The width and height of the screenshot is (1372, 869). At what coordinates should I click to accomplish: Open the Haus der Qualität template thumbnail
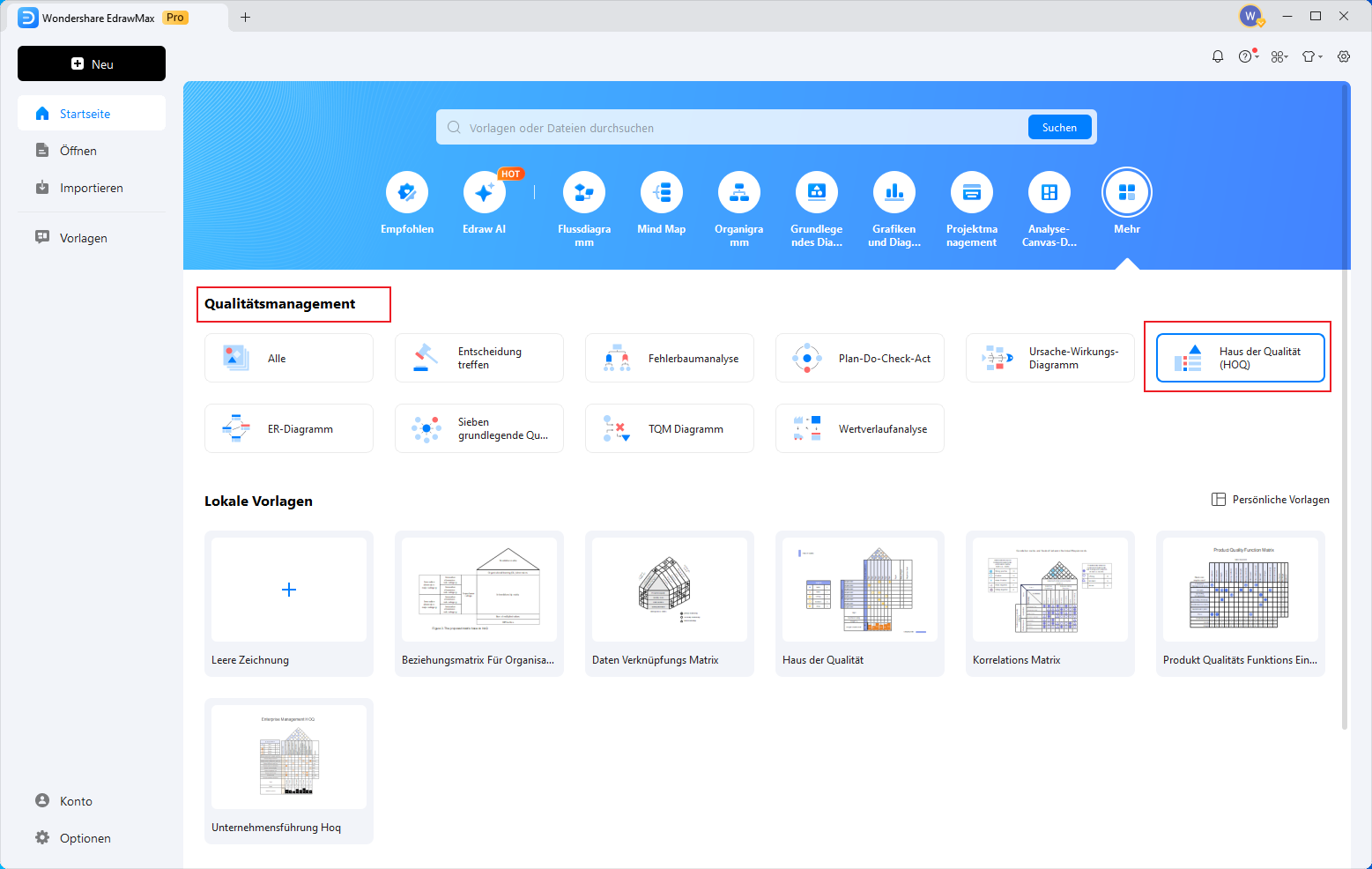[860, 604]
